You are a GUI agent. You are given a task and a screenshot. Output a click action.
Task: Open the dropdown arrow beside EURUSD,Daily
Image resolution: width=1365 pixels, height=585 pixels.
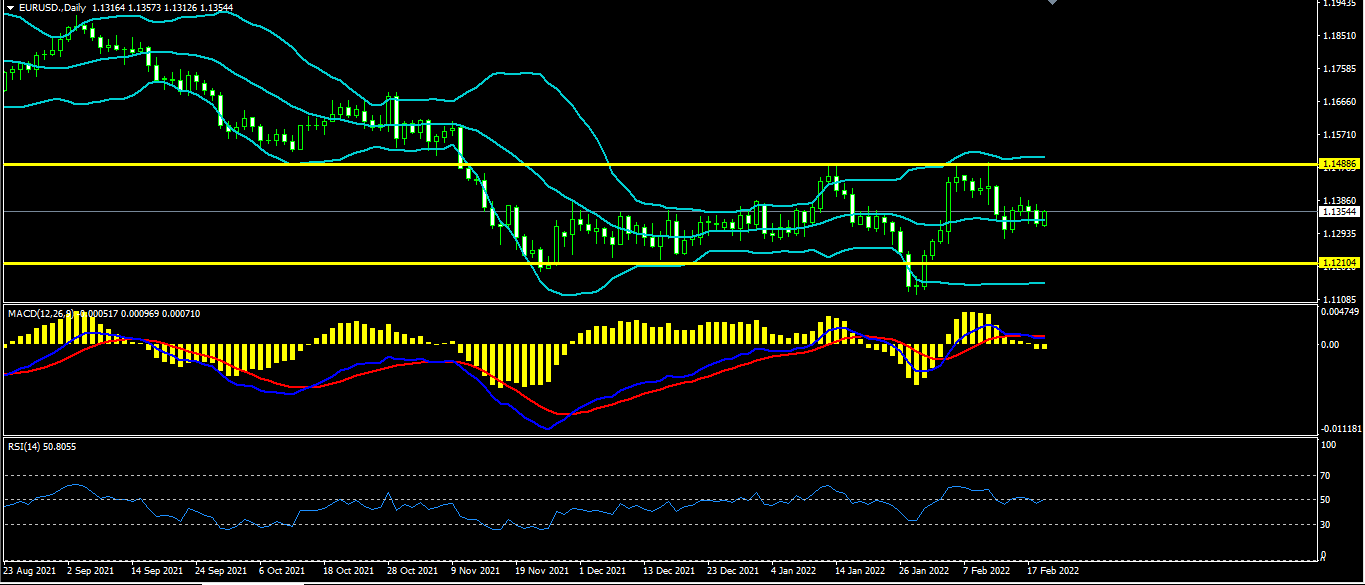tap(10, 7)
